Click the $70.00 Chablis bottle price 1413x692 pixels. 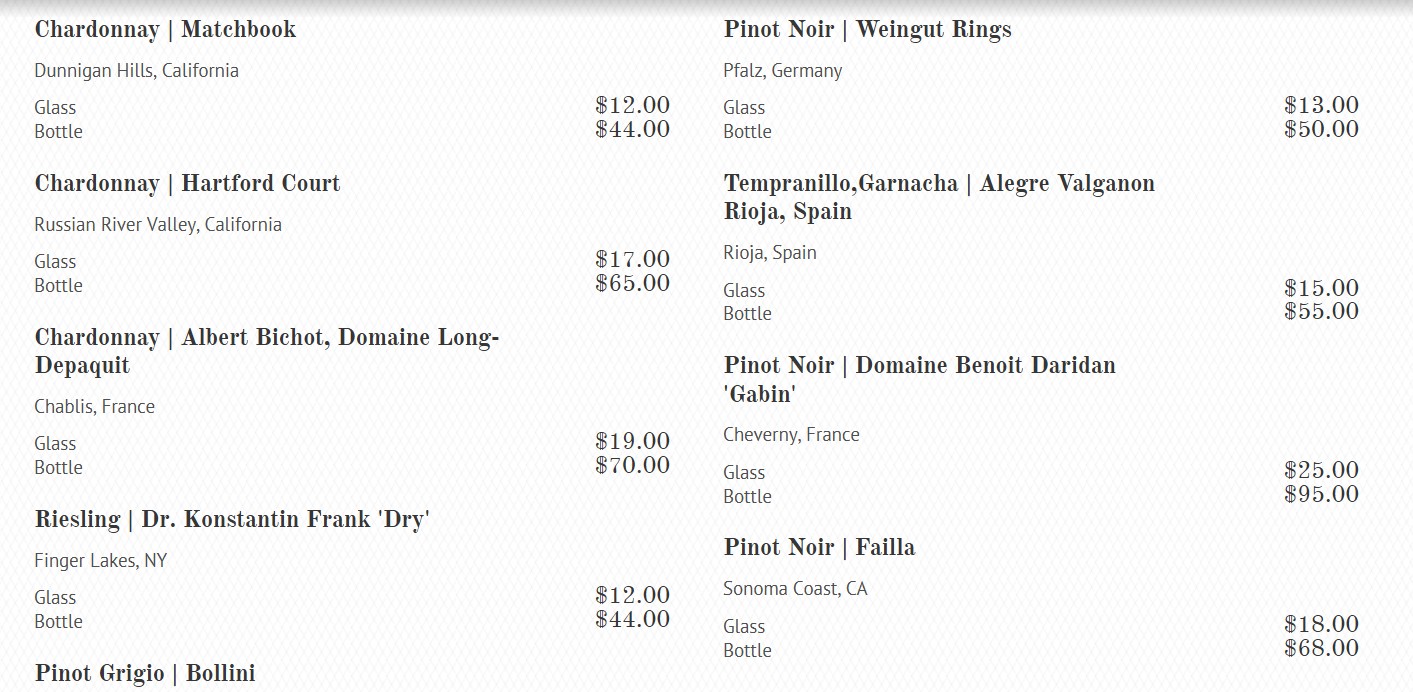point(632,466)
